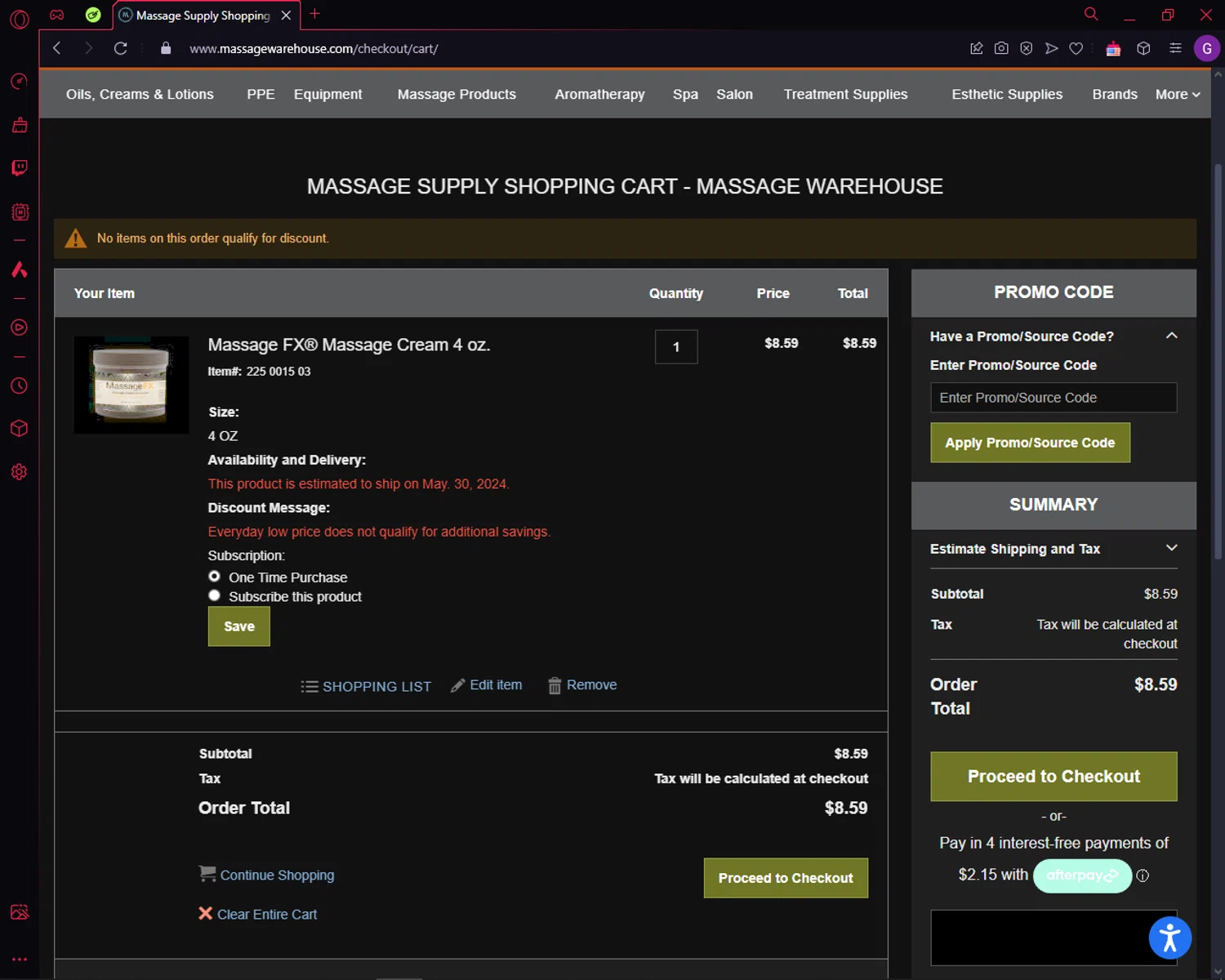Screen dimensions: 1225x980
Task: Click the cake gift icon in address bar
Action: tap(1113, 48)
